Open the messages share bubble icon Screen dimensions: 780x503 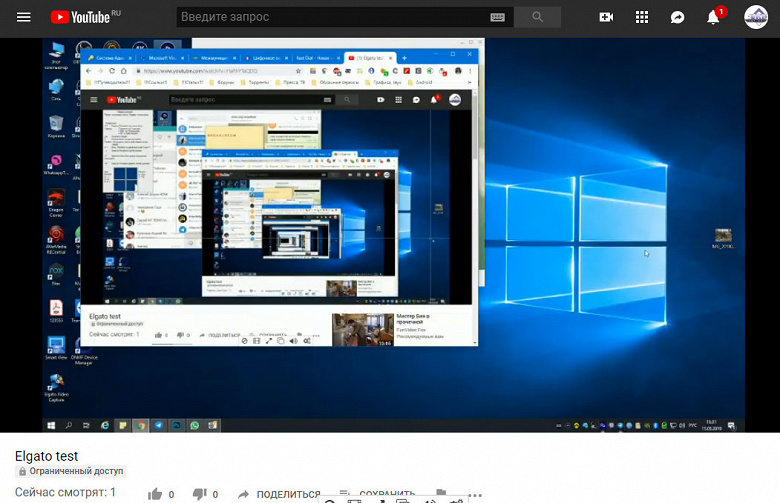(677, 17)
